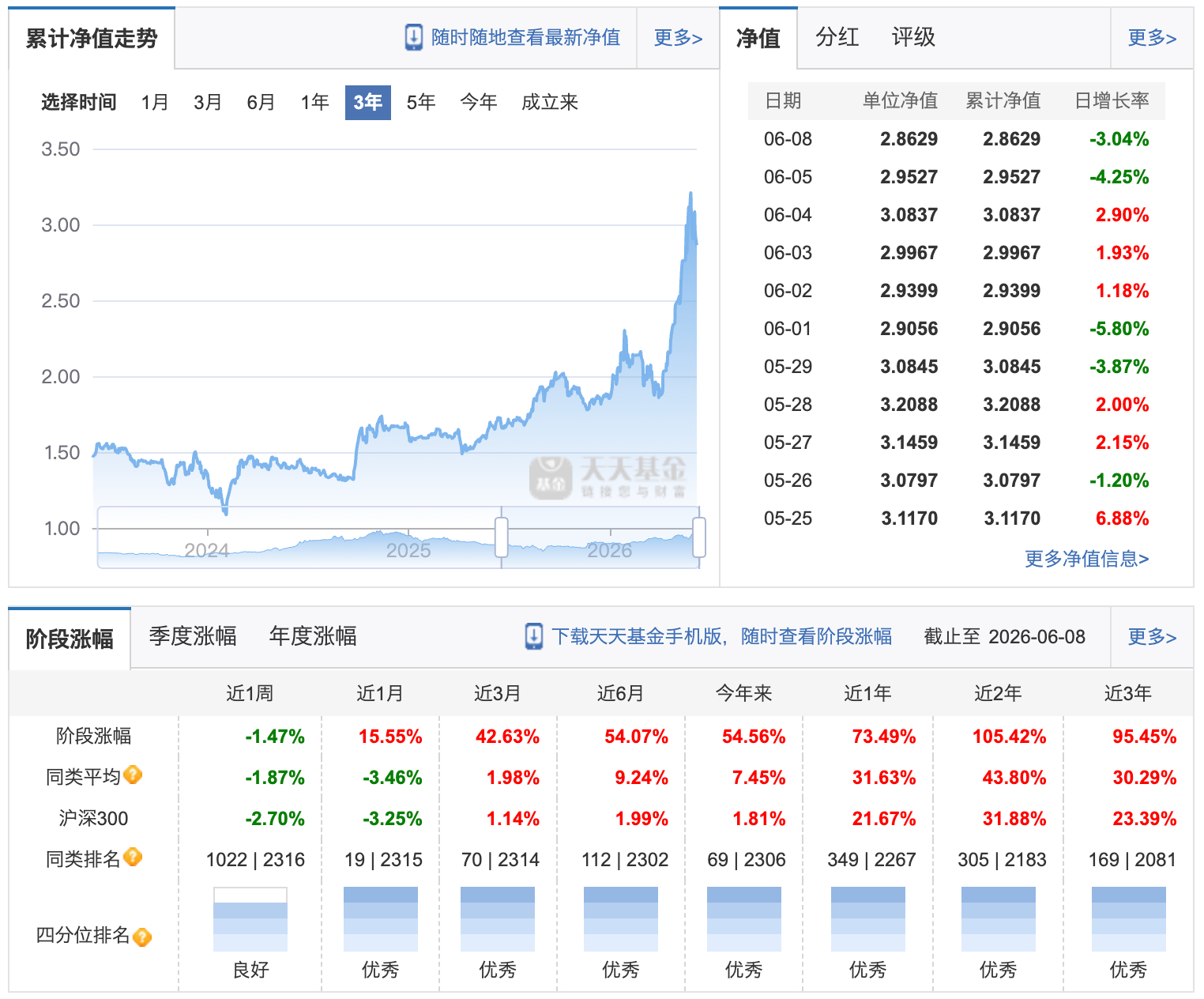Click the quartile bar rated 良好 for 近1周

[x=250, y=919]
